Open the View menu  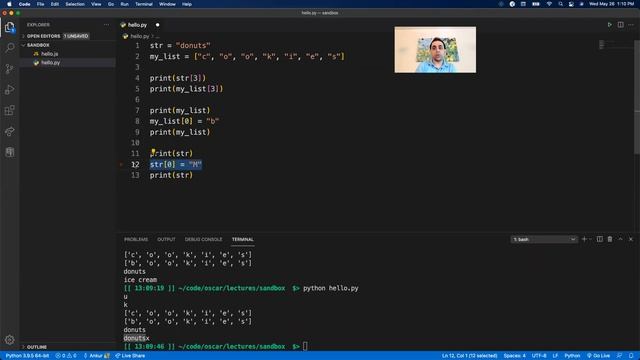[96, 4]
